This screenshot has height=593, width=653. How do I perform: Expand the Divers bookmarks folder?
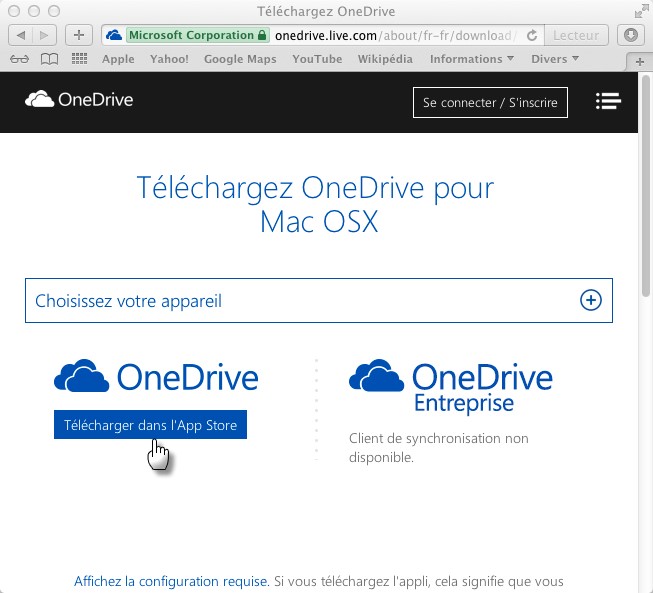(x=554, y=59)
